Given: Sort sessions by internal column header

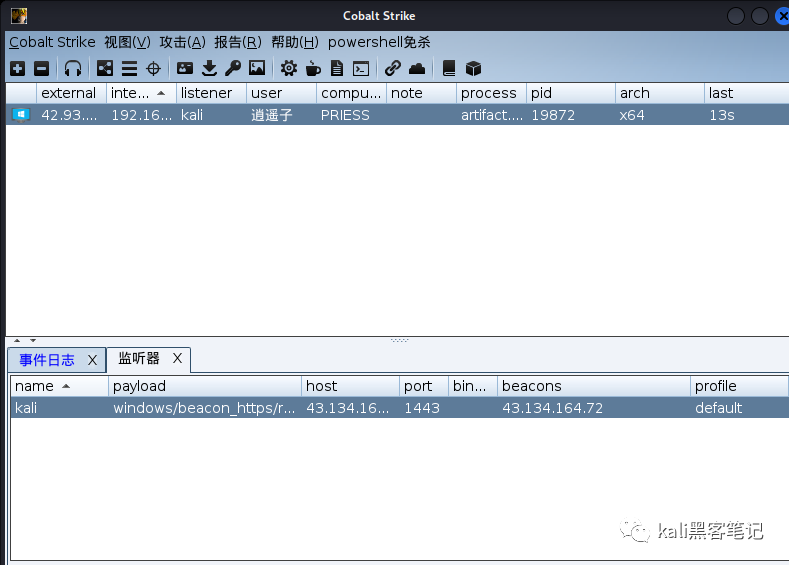Looking at the screenshot, I should [x=141, y=93].
